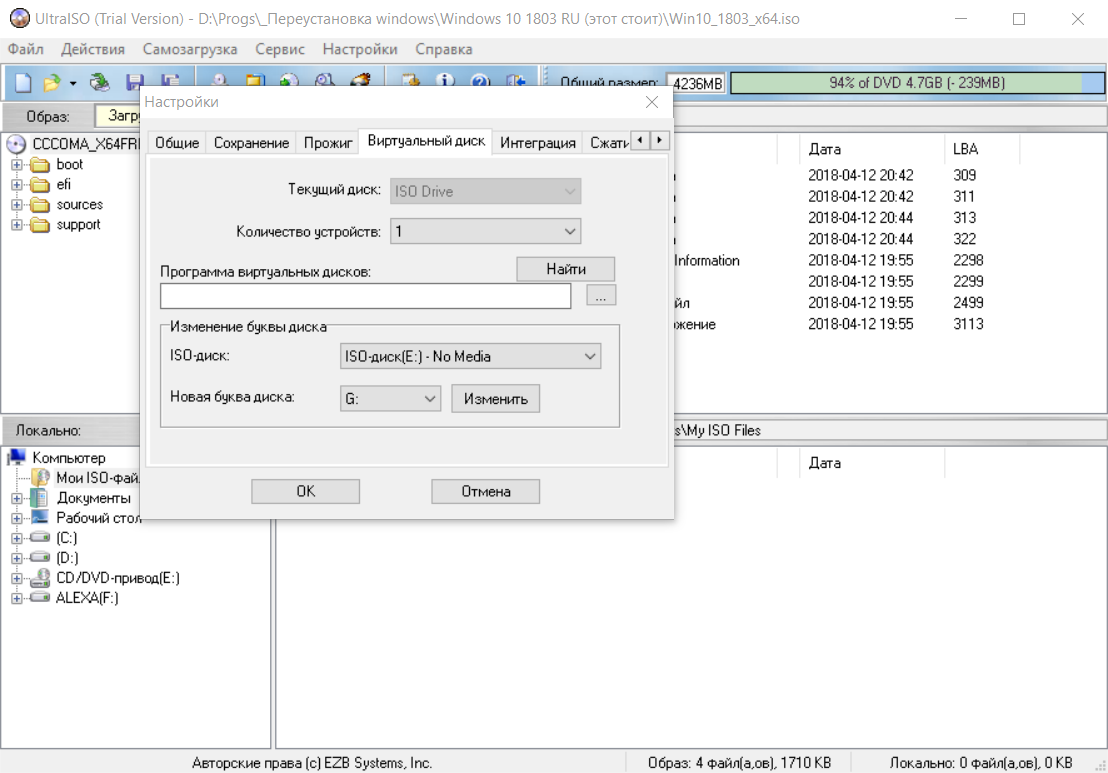Open the Справка menu
Image resolution: width=1108 pixels, height=773 pixels.
444,49
